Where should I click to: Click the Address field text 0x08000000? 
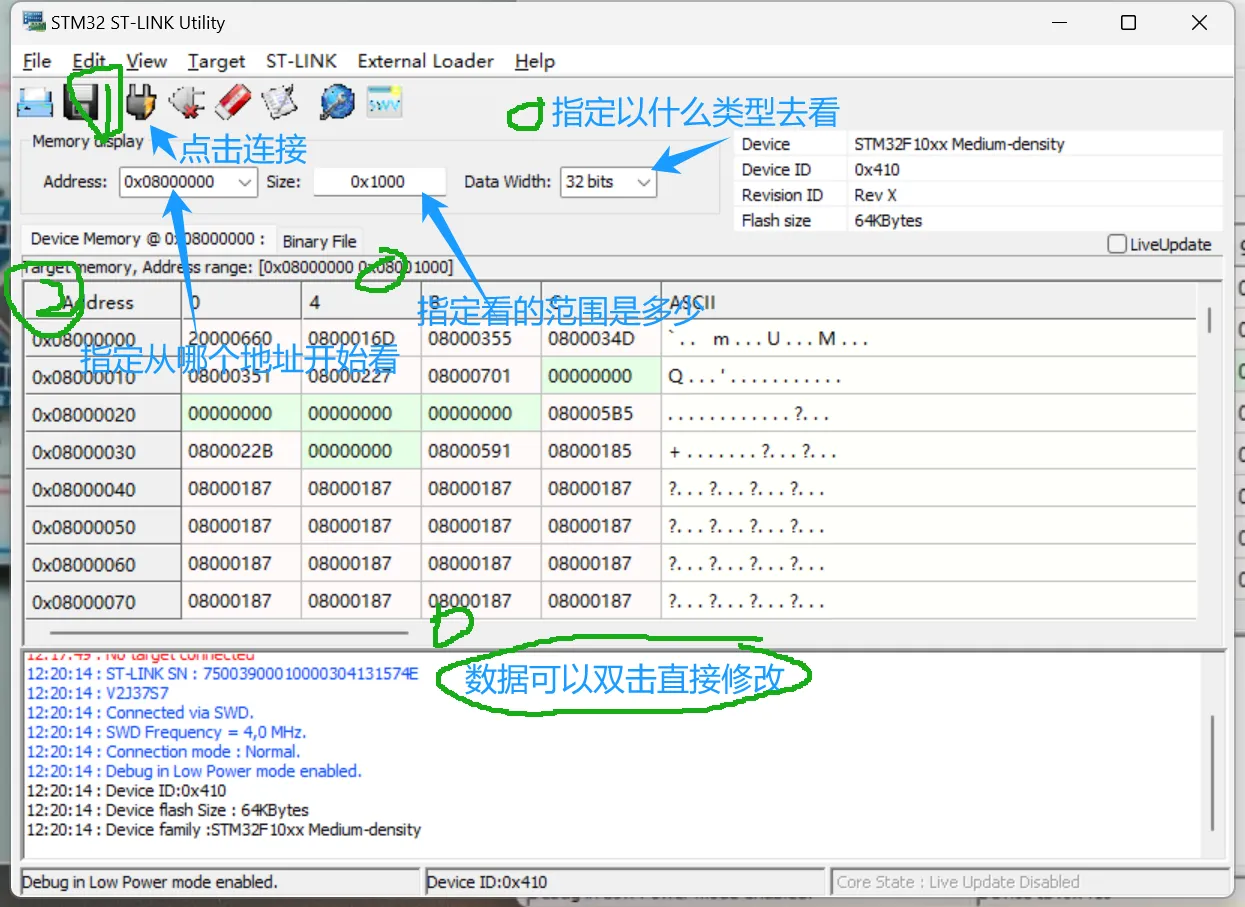click(169, 182)
